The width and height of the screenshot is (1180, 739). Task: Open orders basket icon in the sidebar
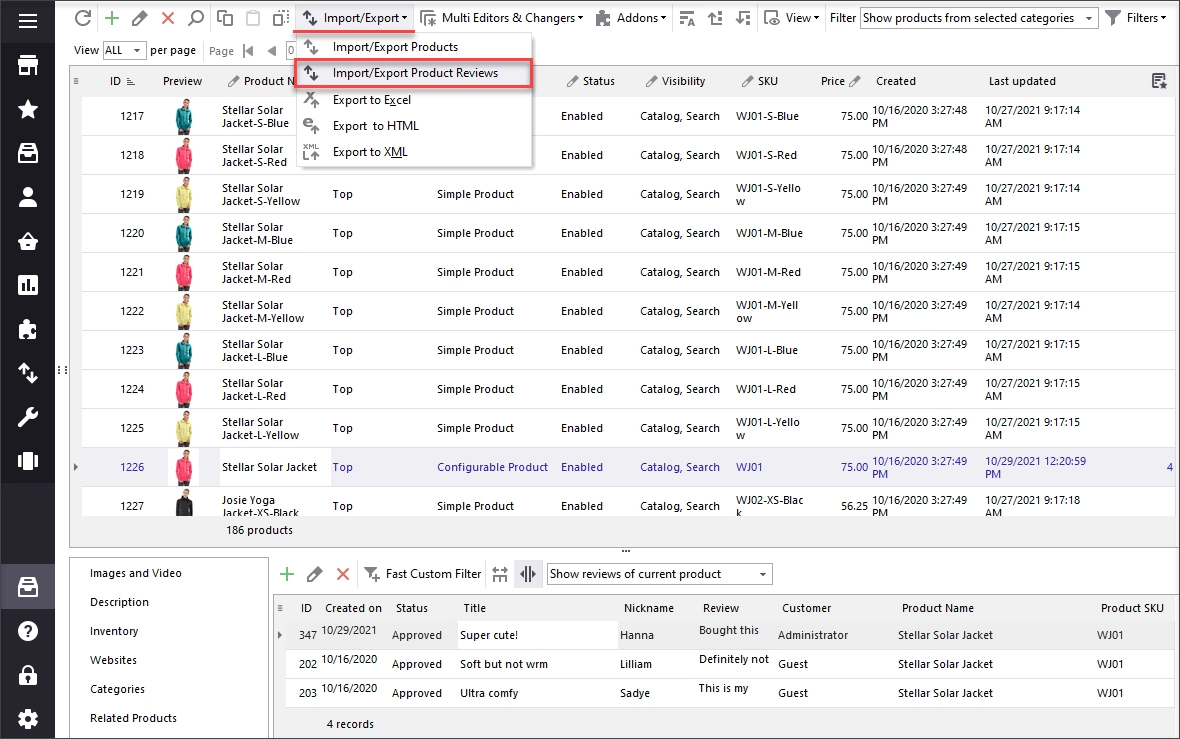28,242
